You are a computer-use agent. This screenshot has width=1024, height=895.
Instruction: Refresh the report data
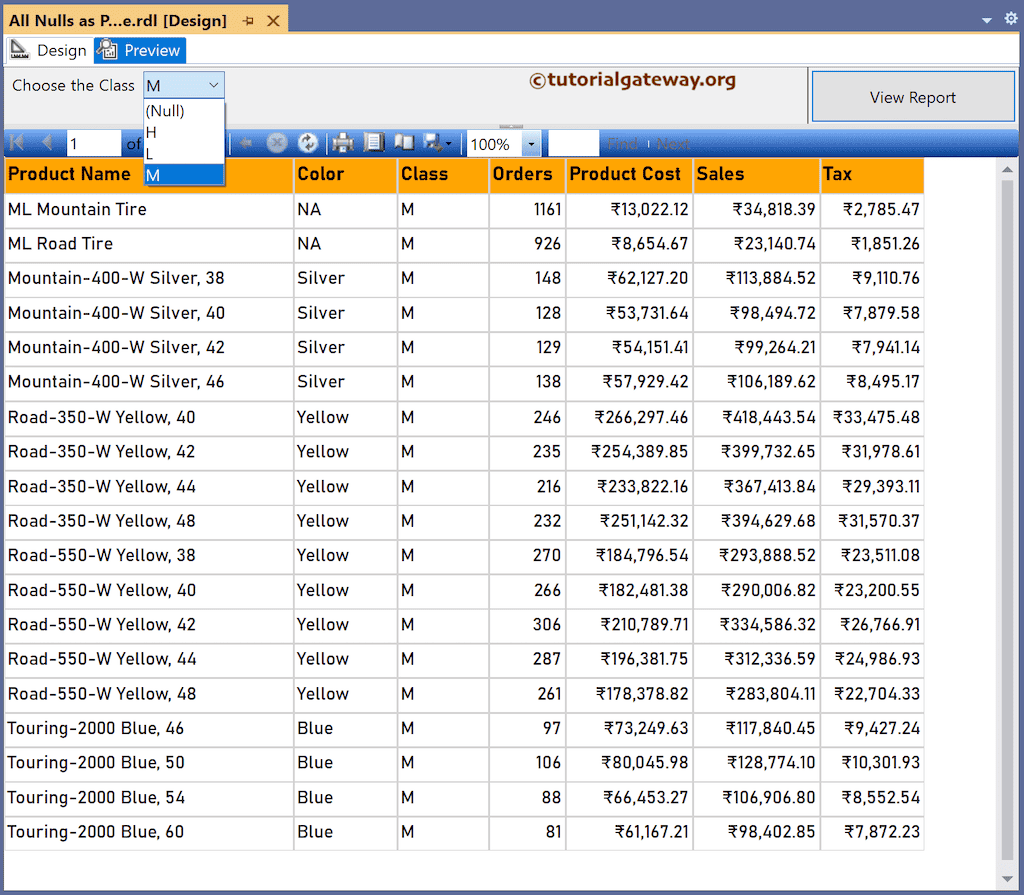pyautogui.click(x=308, y=142)
